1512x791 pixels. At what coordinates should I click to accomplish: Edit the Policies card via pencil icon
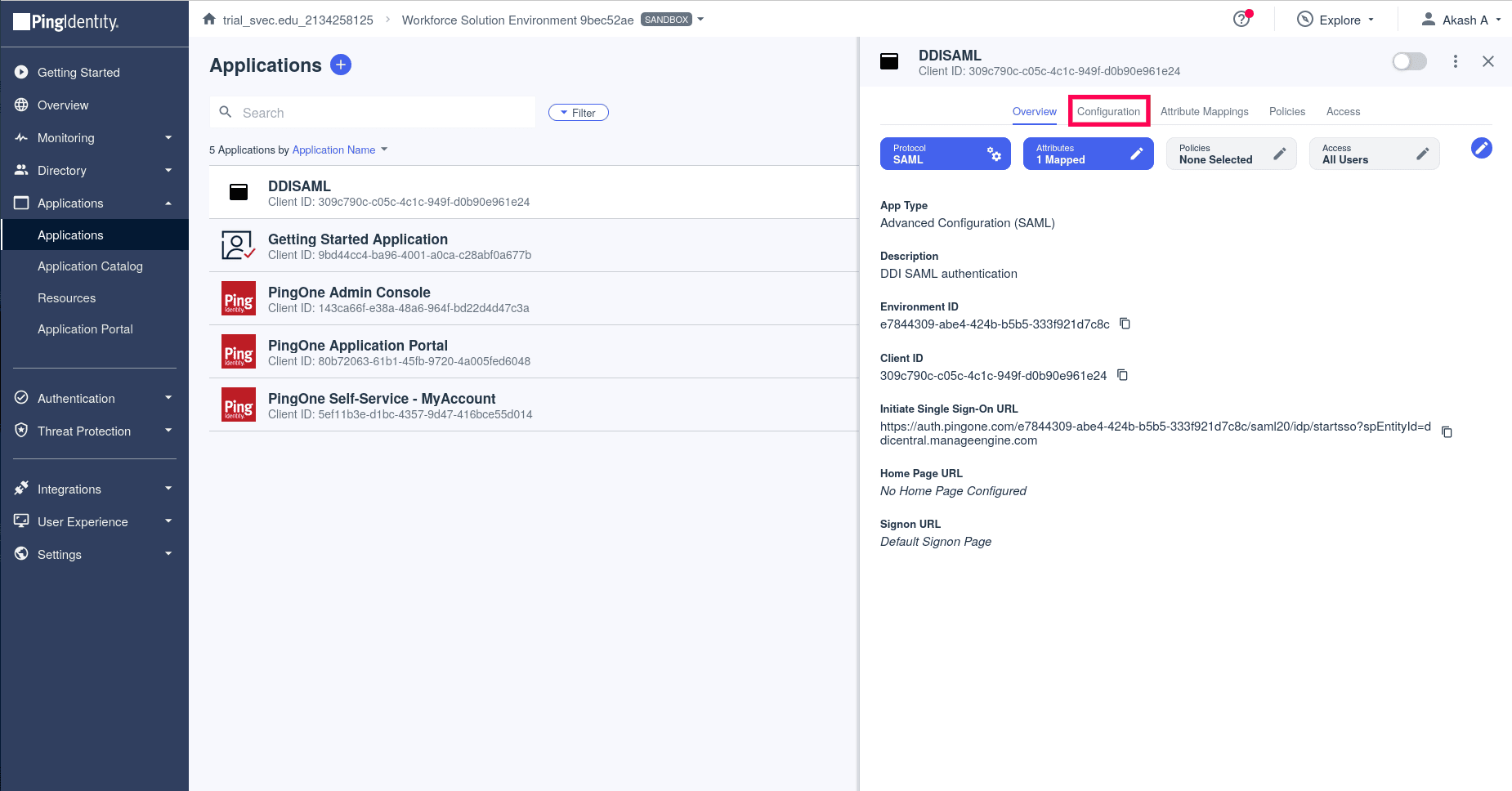click(x=1280, y=153)
